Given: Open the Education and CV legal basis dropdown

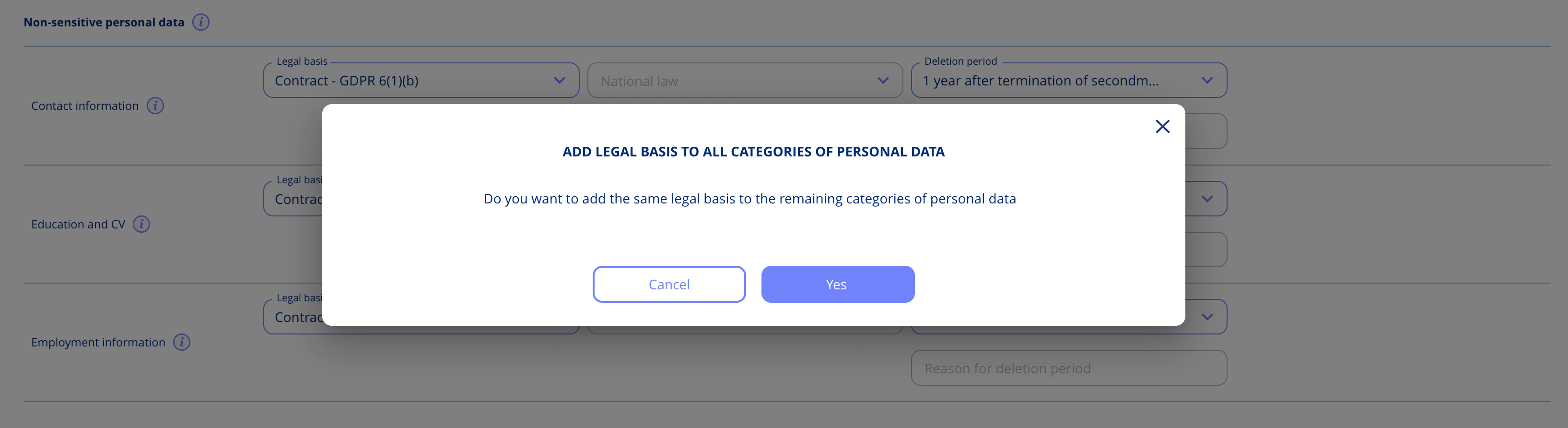Looking at the screenshot, I should pyautogui.click(x=293, y=199).
